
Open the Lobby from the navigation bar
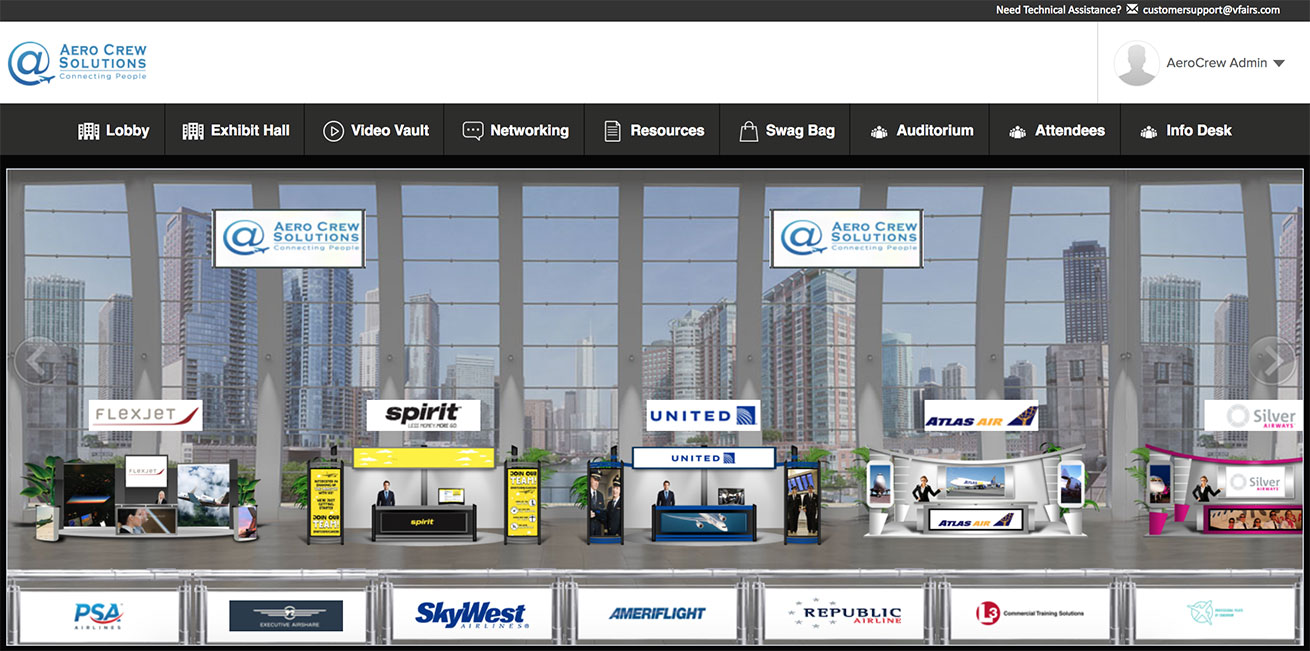(113, 130)
